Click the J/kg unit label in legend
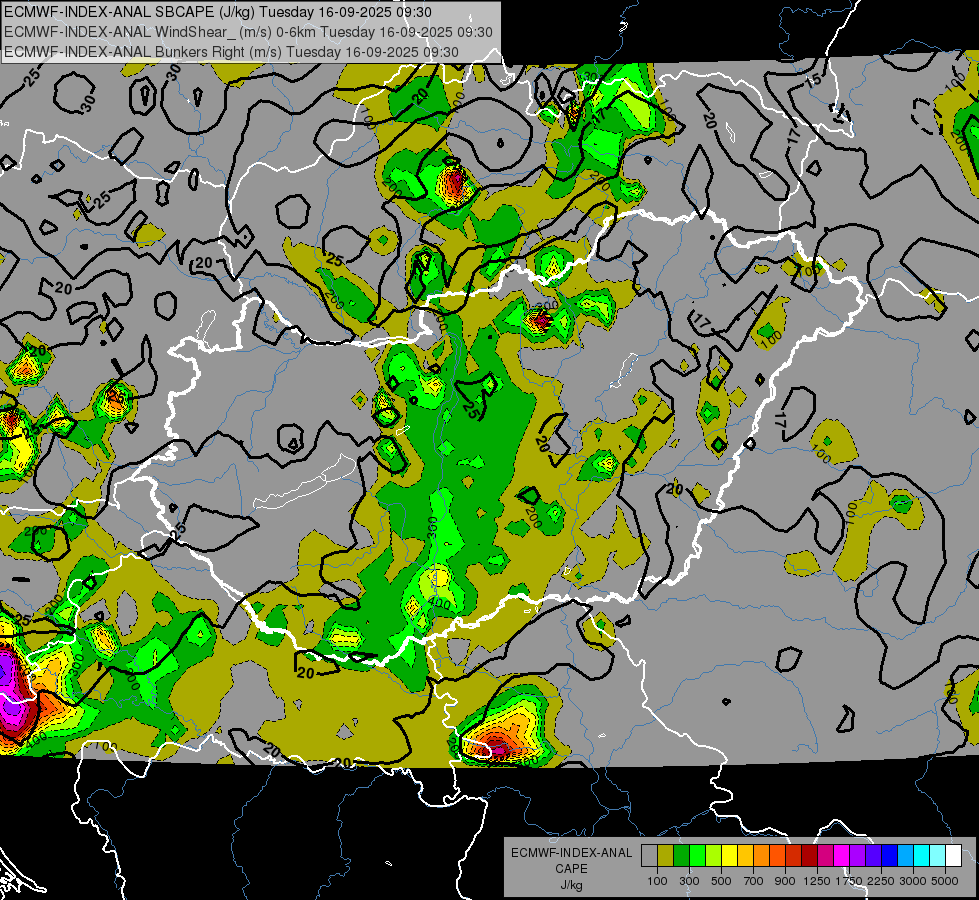This screenshot has width=979, height=900. pos(572,885)
